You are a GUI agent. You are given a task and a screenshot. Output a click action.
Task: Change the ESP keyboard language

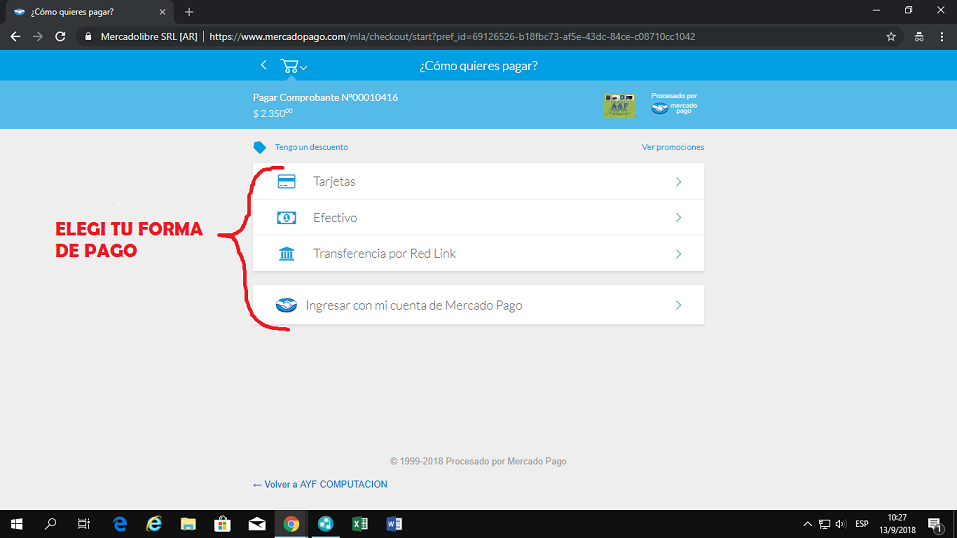pyautogui.click(x=862, y=524)
